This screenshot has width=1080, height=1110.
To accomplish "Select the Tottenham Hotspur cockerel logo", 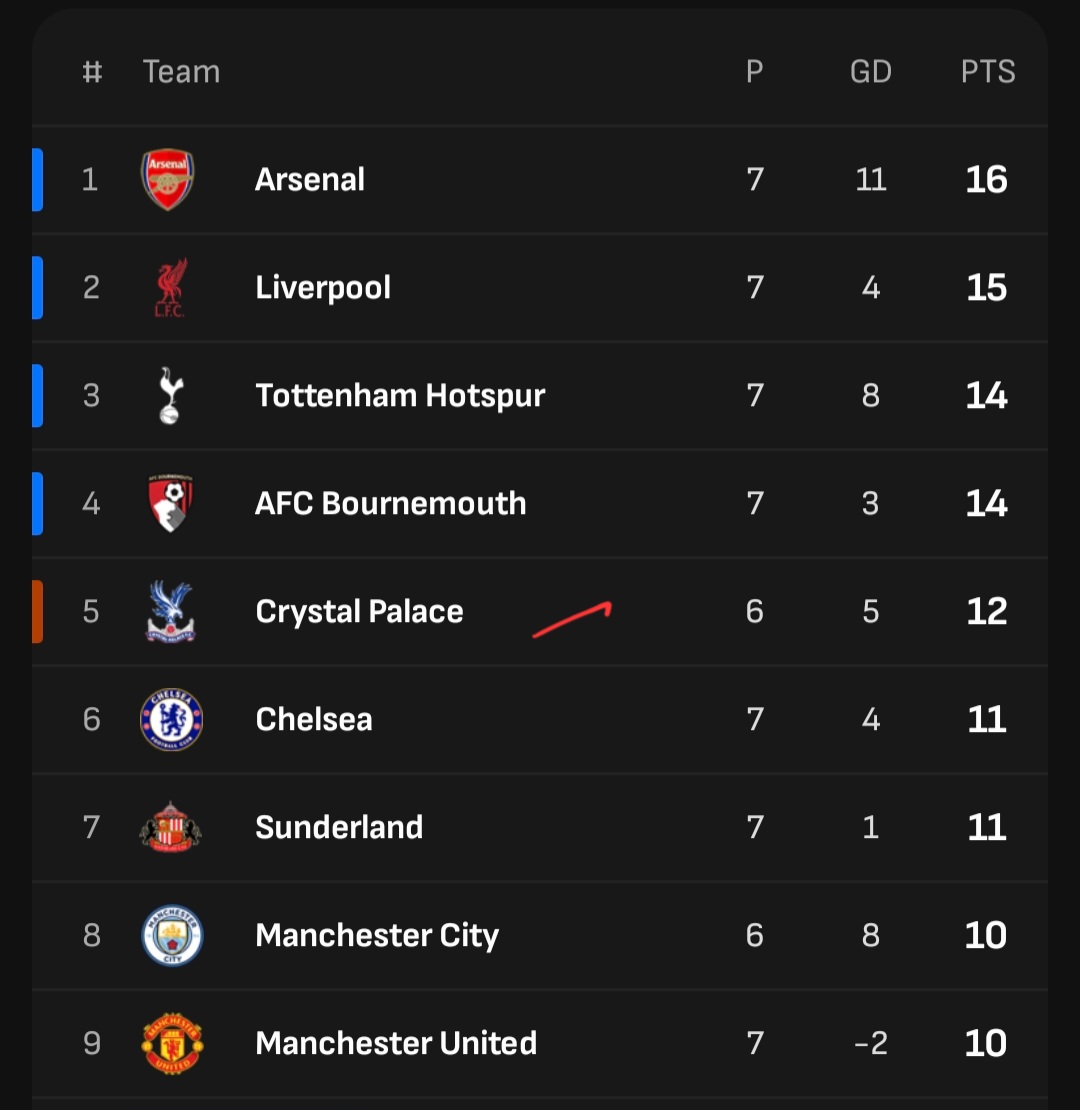I will pyautogui.click(x=170, y=395).
